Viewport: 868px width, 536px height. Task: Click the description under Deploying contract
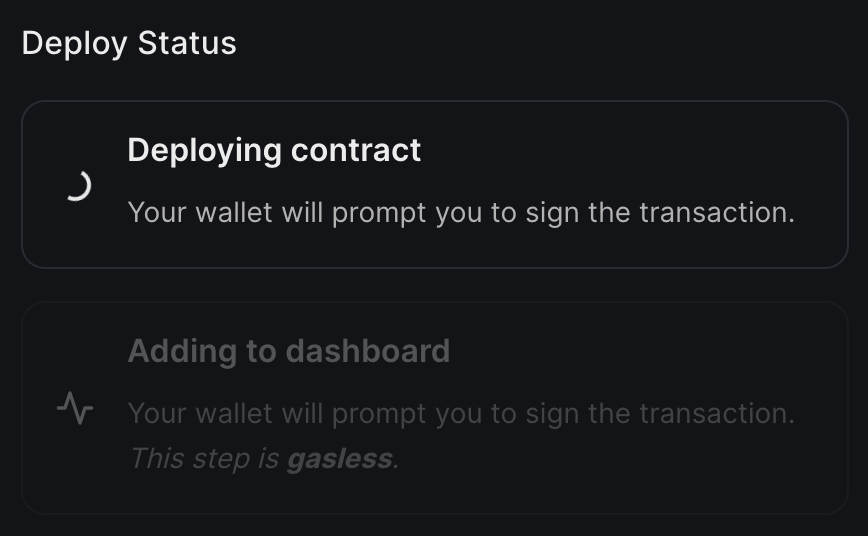tap(461, 213)
